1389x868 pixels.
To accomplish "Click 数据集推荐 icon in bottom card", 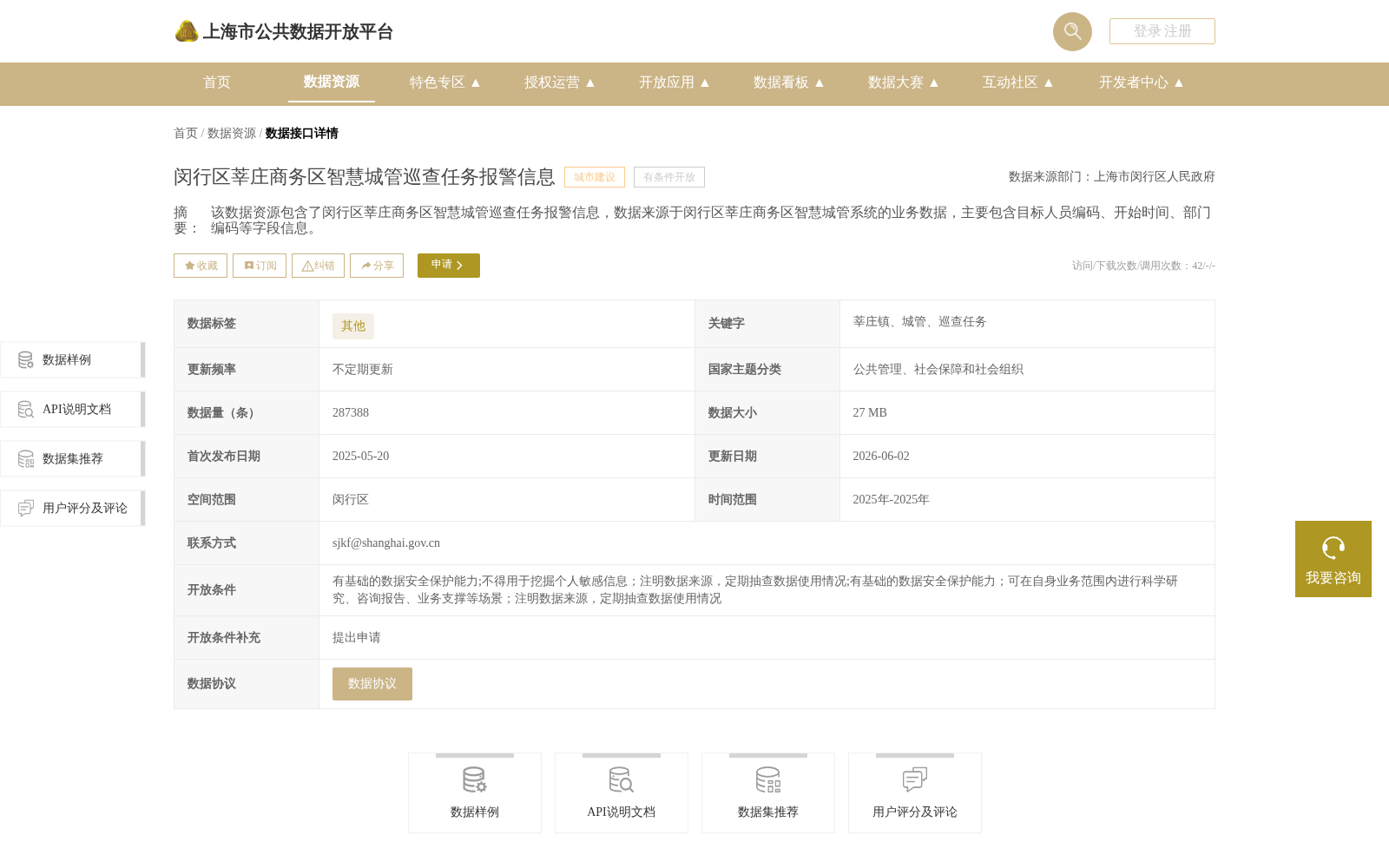I will [x=768, y=780].
